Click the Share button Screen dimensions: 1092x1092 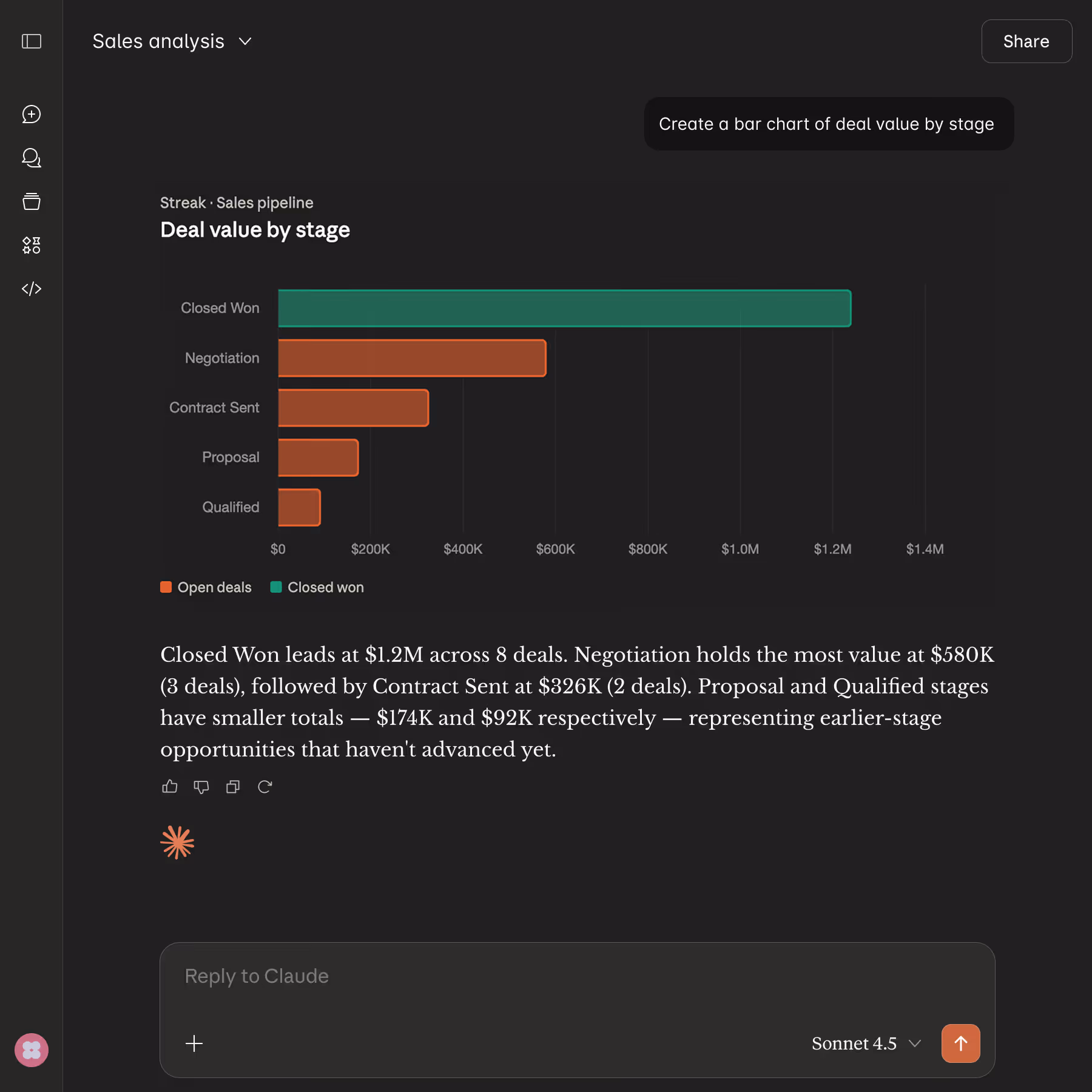1026,41
